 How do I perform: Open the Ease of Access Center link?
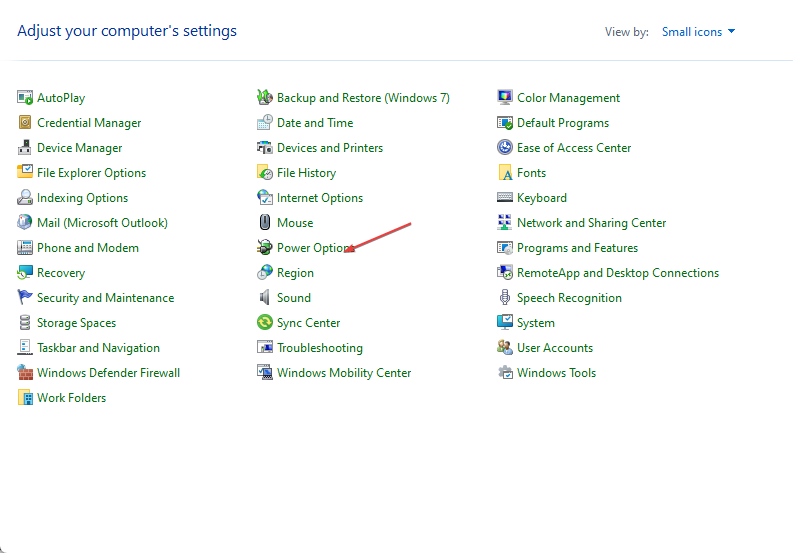click(x=574, y=148)
